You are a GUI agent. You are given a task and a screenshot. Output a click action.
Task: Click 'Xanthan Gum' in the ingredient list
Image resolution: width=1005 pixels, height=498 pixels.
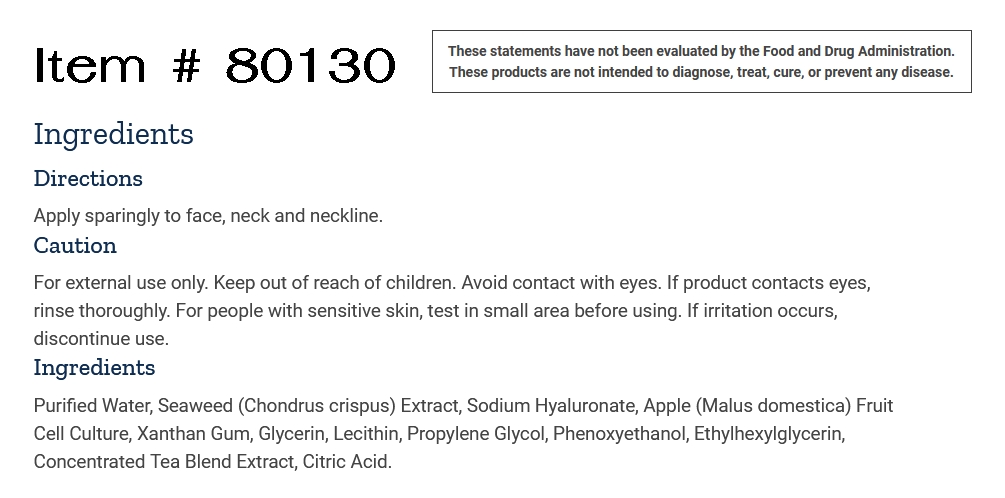(193, 434)
